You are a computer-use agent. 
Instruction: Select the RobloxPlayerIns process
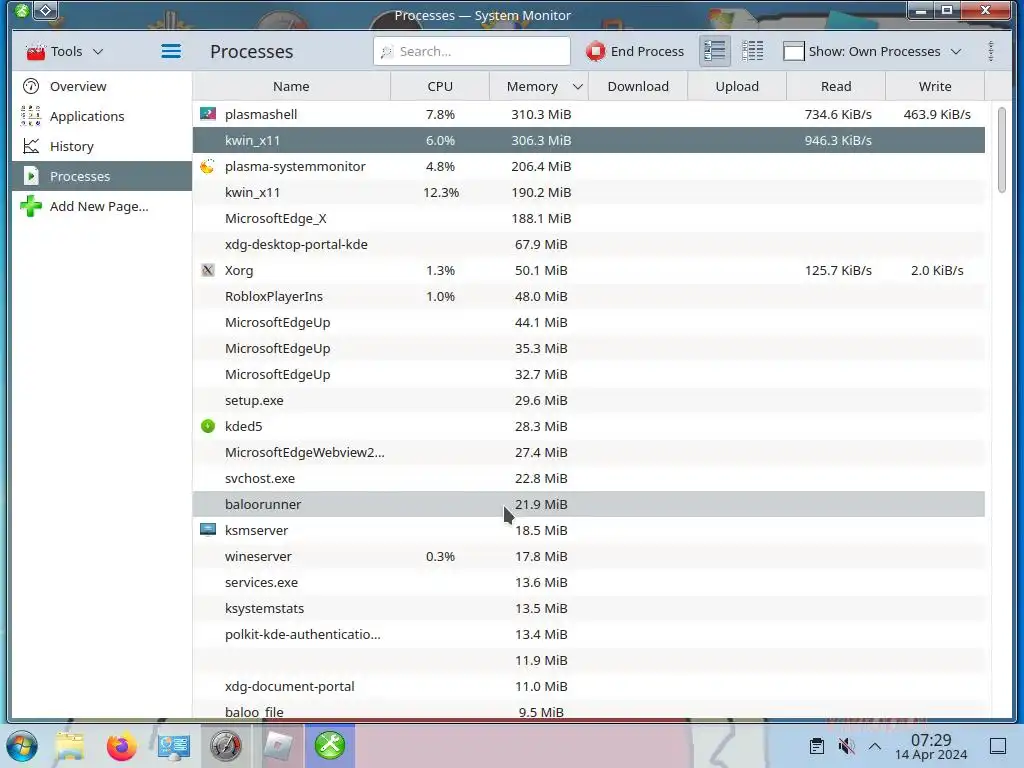tap(588, 296)
